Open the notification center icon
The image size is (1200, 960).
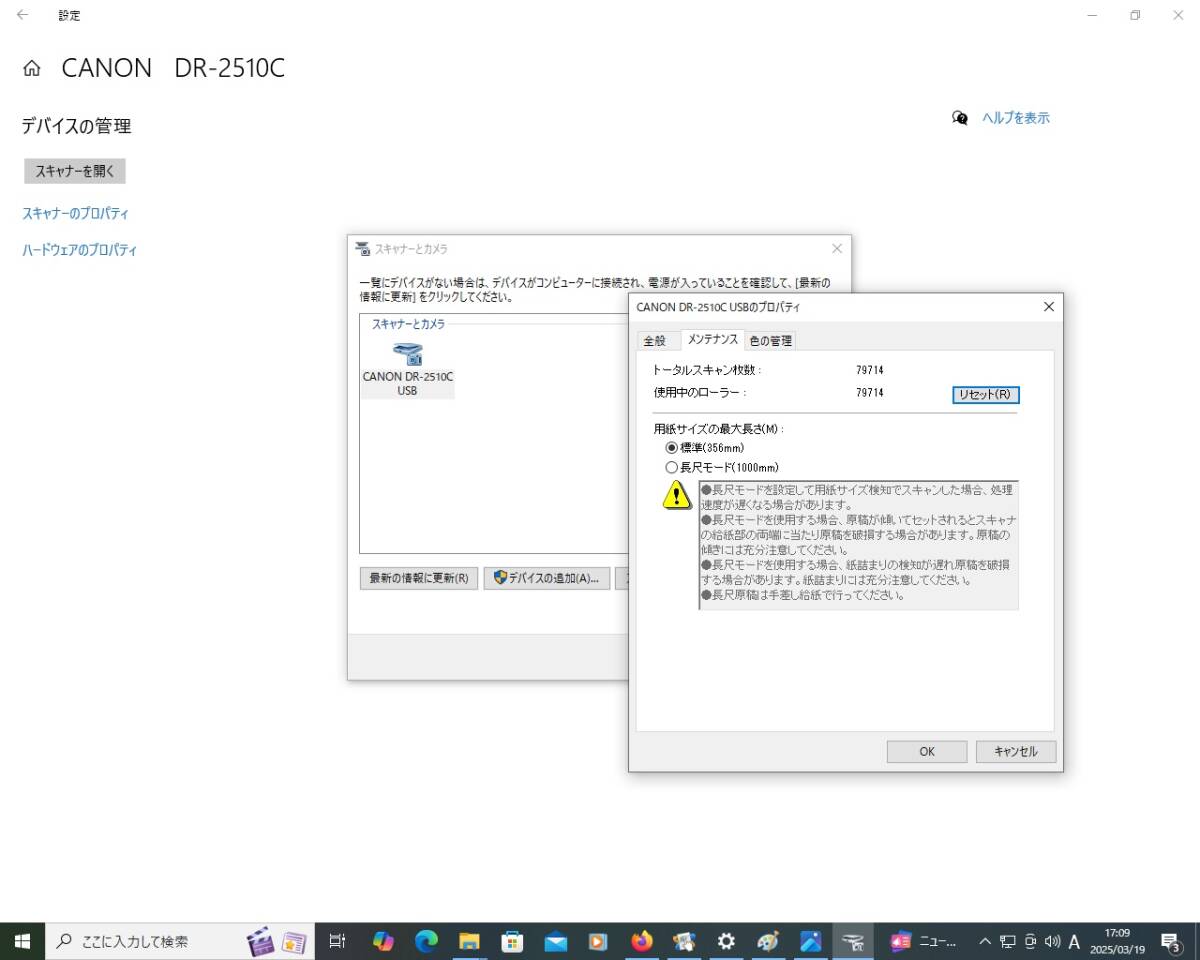point(1171,942)
